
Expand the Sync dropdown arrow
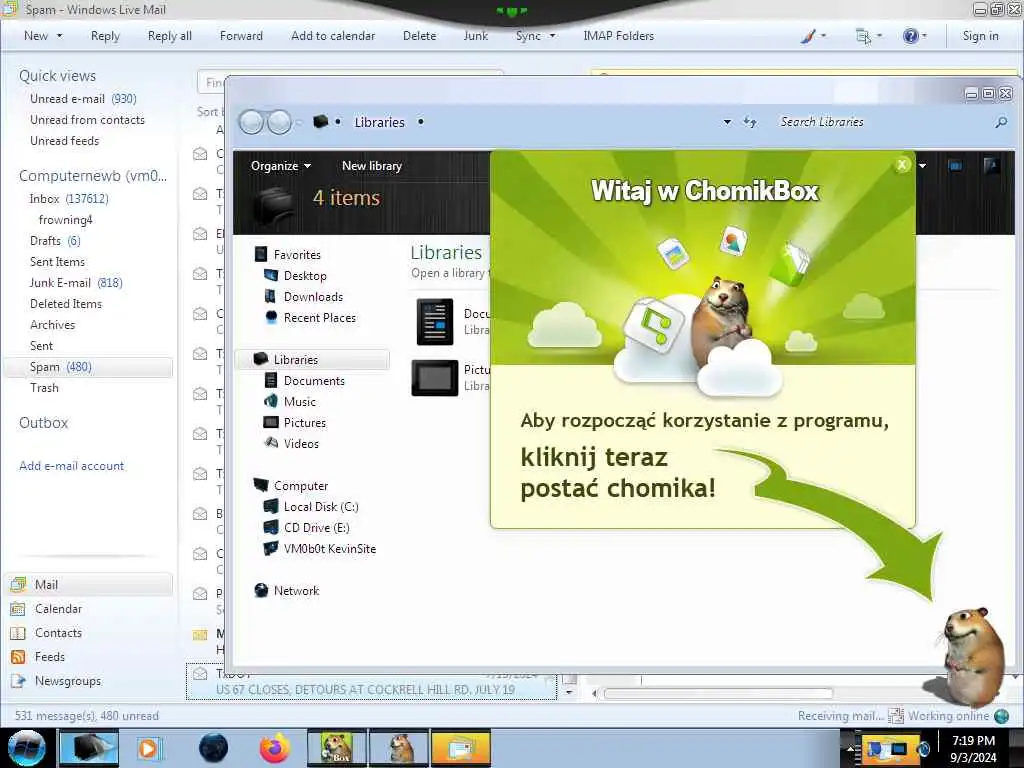point(552,36)
